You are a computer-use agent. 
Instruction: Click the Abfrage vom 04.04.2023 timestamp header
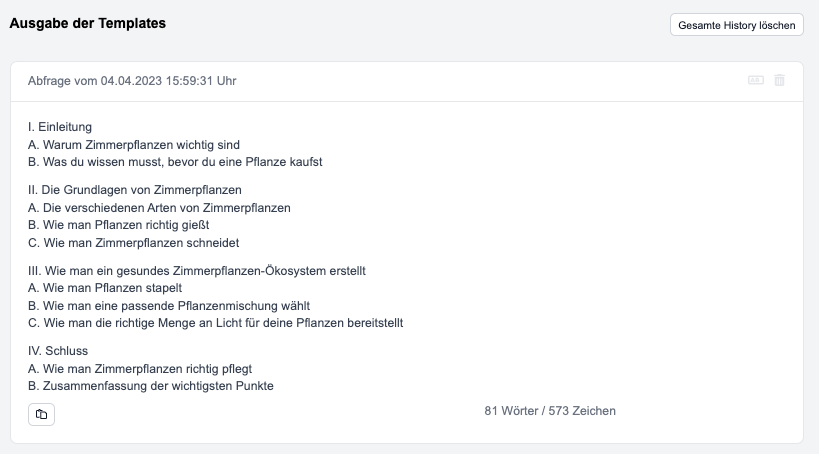[x=132, y=81]
